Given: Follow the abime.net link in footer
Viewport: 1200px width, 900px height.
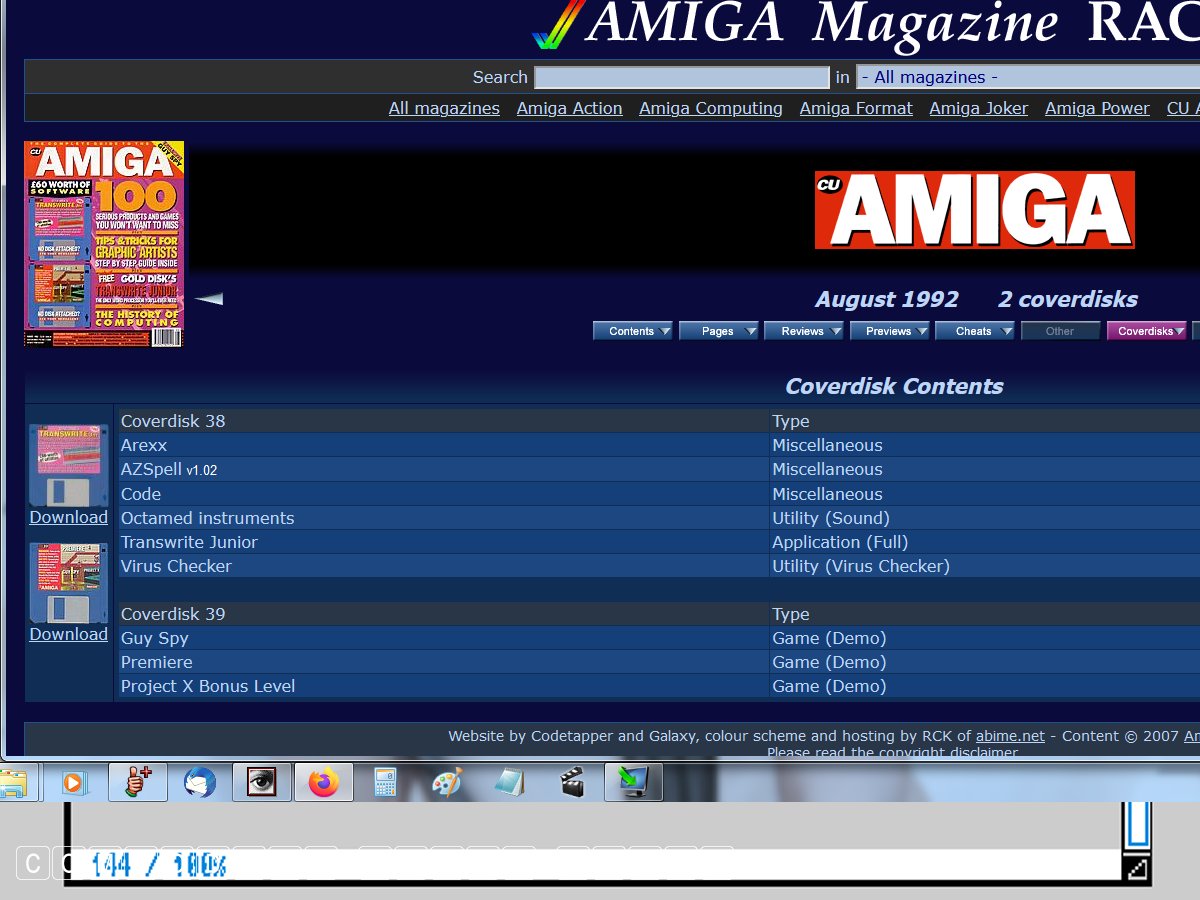Looking at the screenshot, I should pyautogui.click(x=1010, y=736).
